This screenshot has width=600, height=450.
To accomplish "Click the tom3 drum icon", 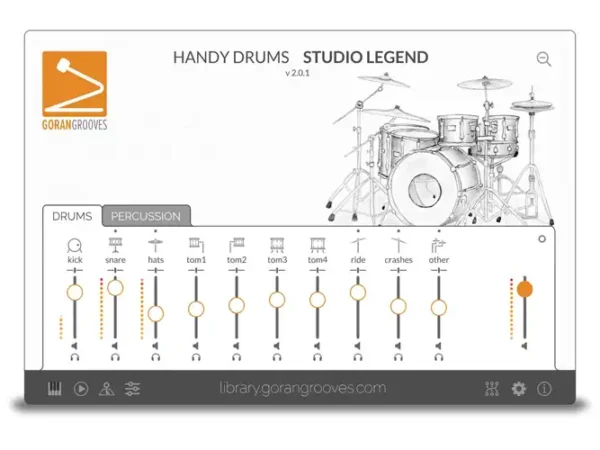I will (277, 245).
